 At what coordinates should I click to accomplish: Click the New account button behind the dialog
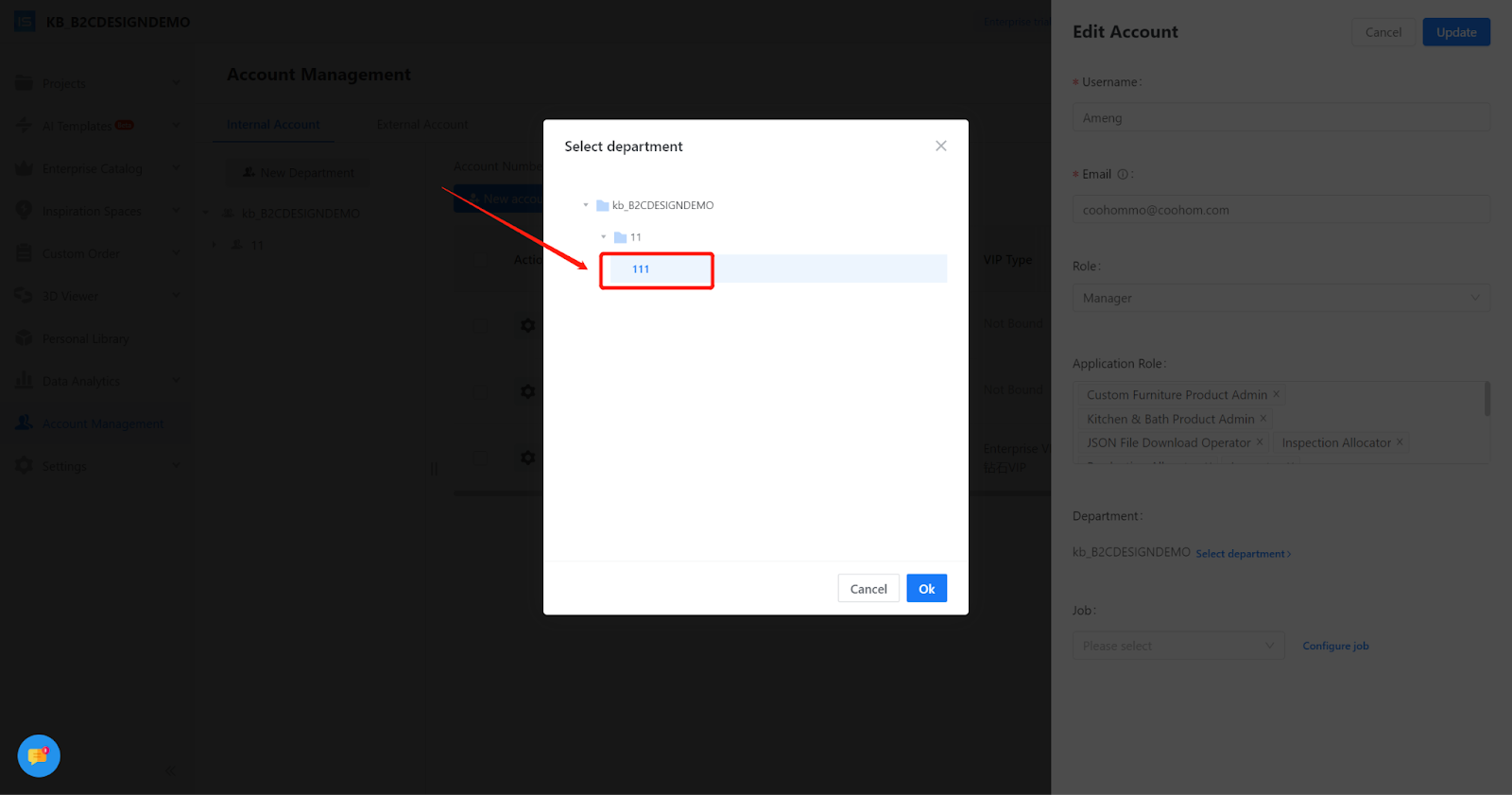pyautogui.click(x=499, y=199)
